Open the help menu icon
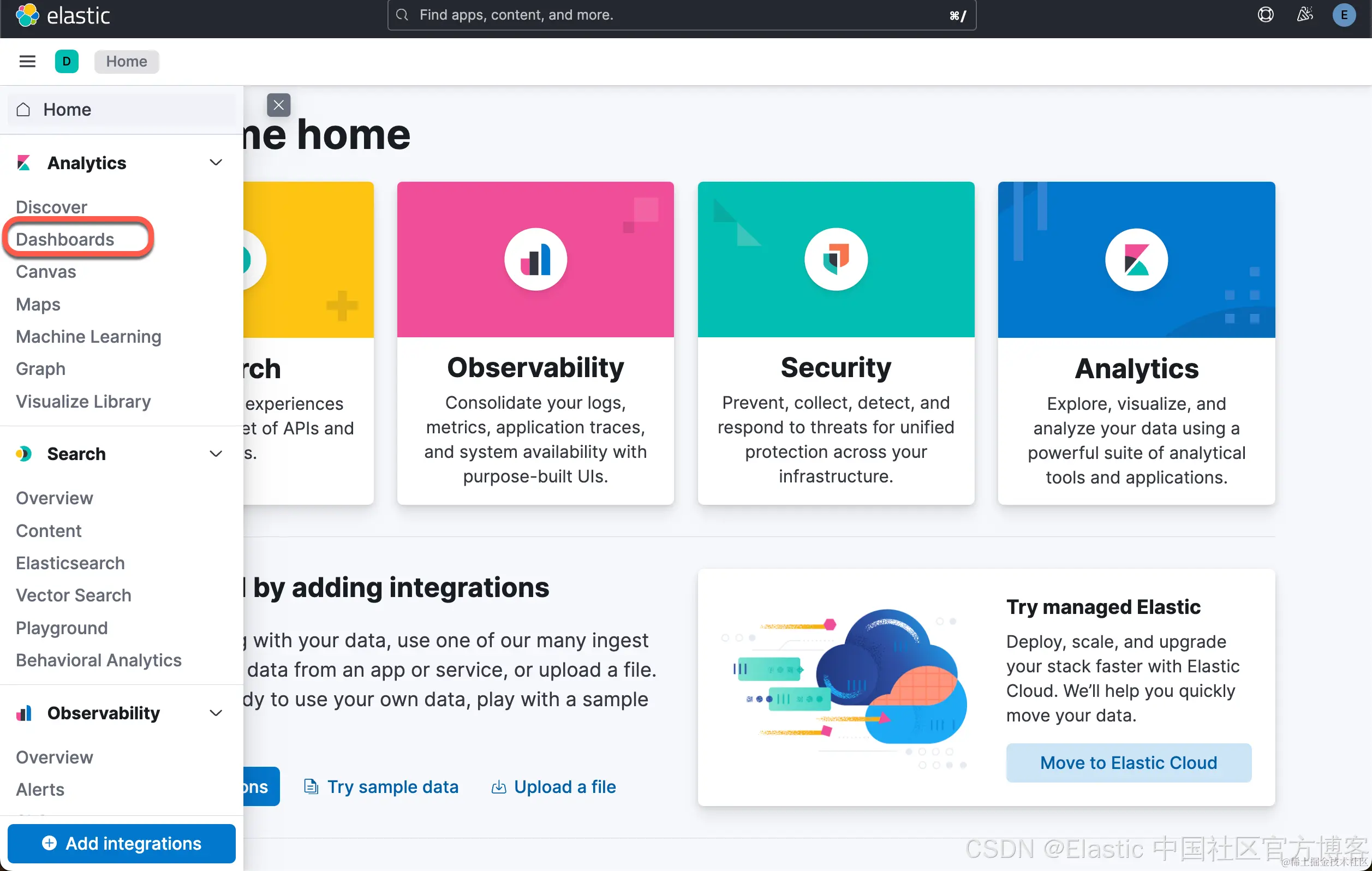The image size is (1372, 871). 1266,15
